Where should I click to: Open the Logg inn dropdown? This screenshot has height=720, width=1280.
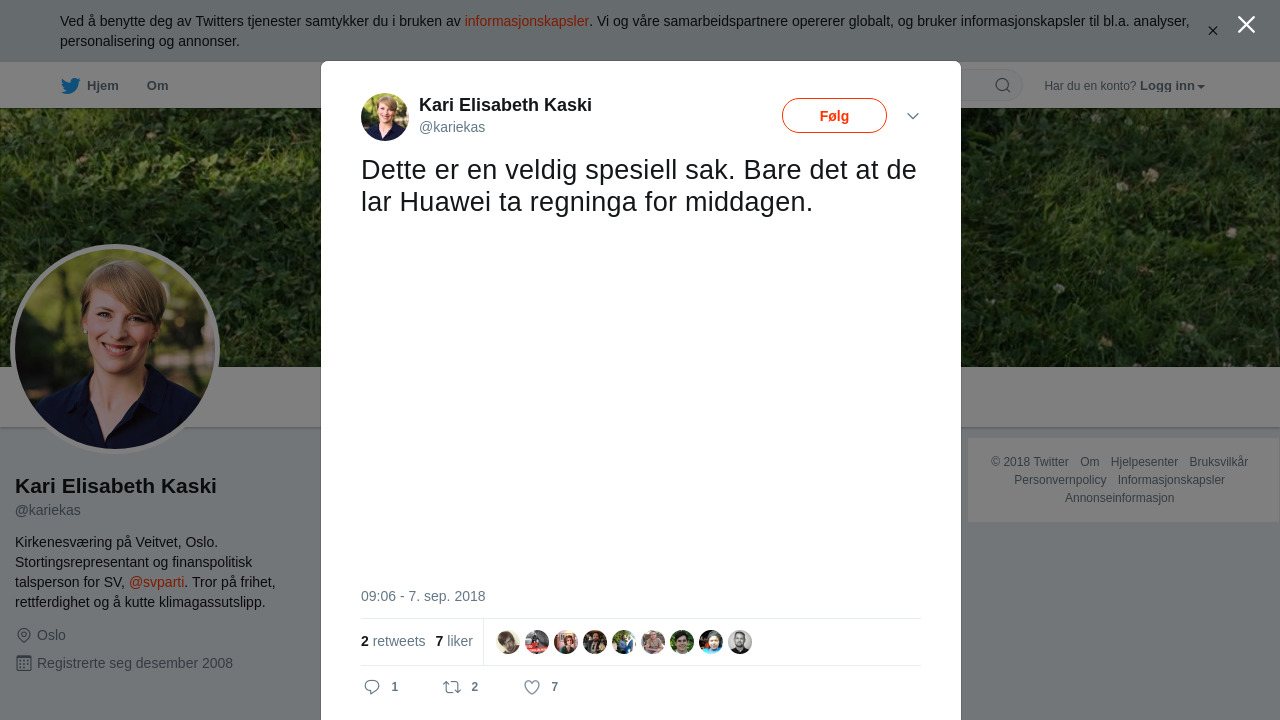(x=1172, y=86)
